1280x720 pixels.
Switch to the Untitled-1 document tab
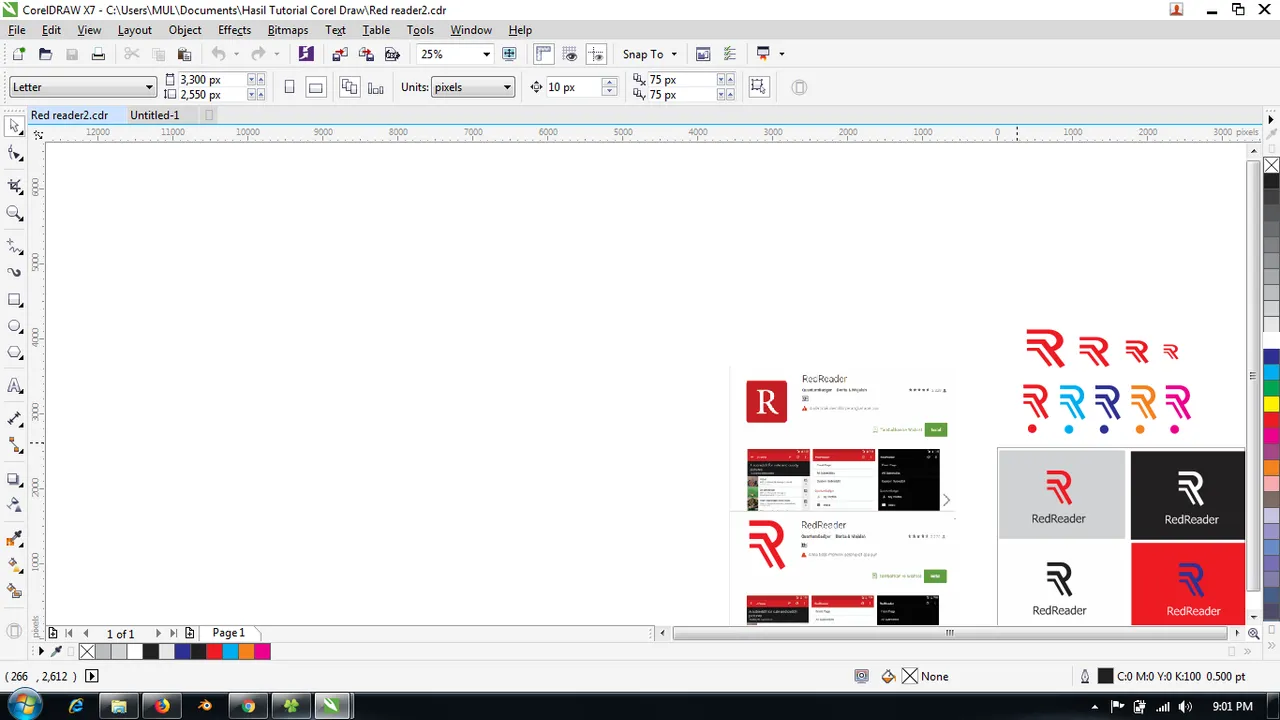pos(155,115)
